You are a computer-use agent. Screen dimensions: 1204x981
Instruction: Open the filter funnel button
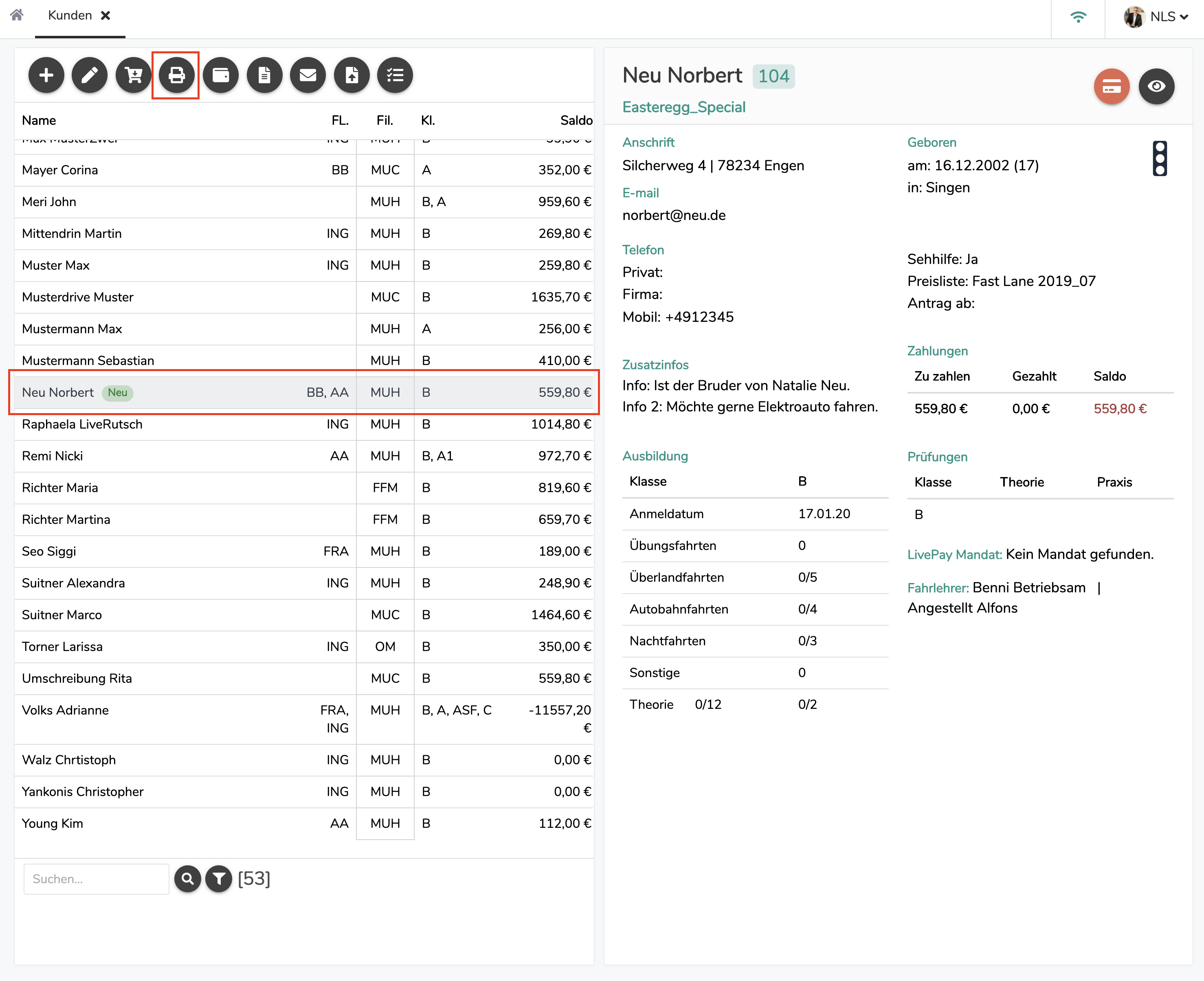point(219,879)
